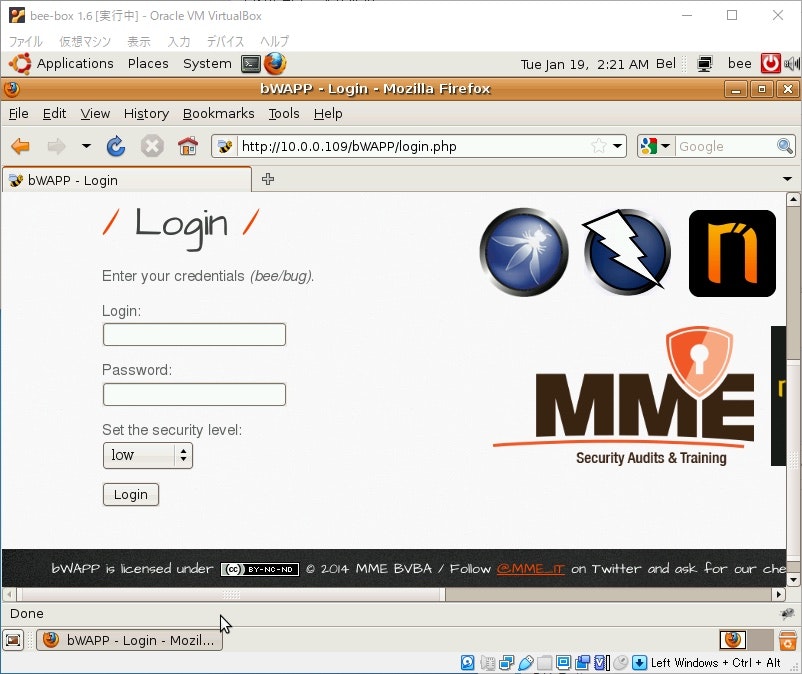Click the search magnifier icon
Viewport: 802px width, 674px height.
(785, 146)
